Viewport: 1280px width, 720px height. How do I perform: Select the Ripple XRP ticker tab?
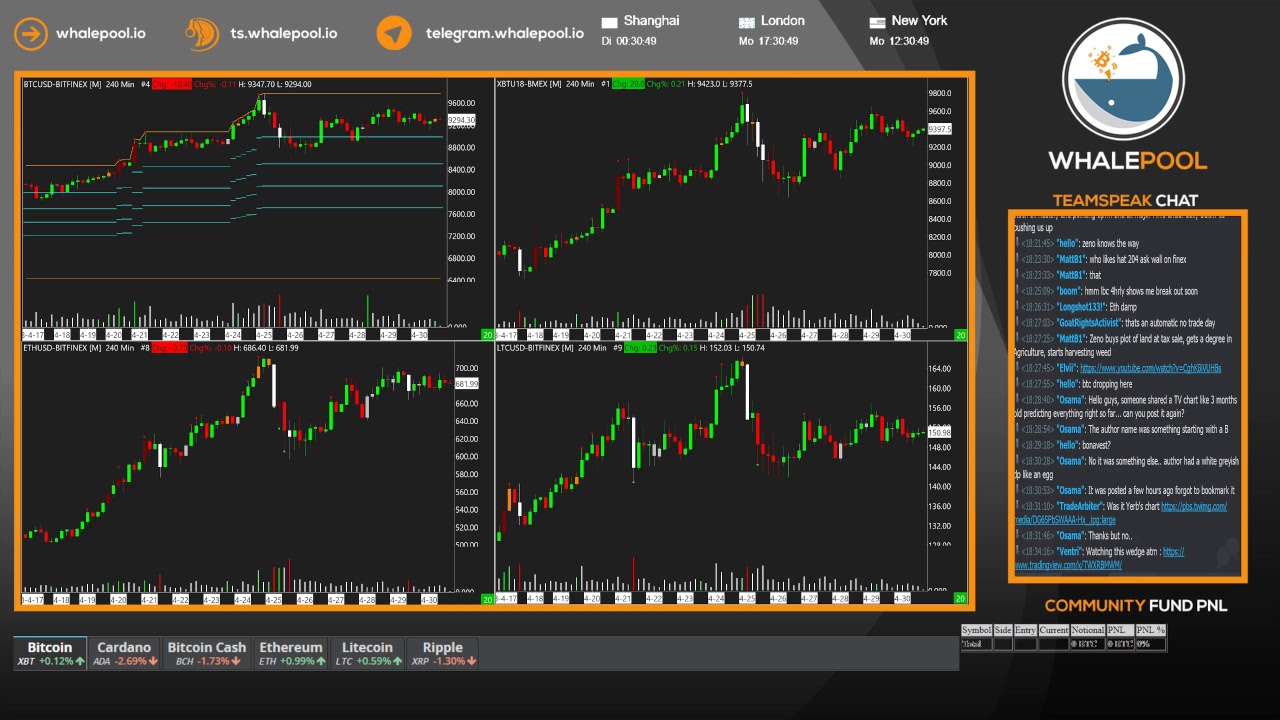tap(443, 653)
